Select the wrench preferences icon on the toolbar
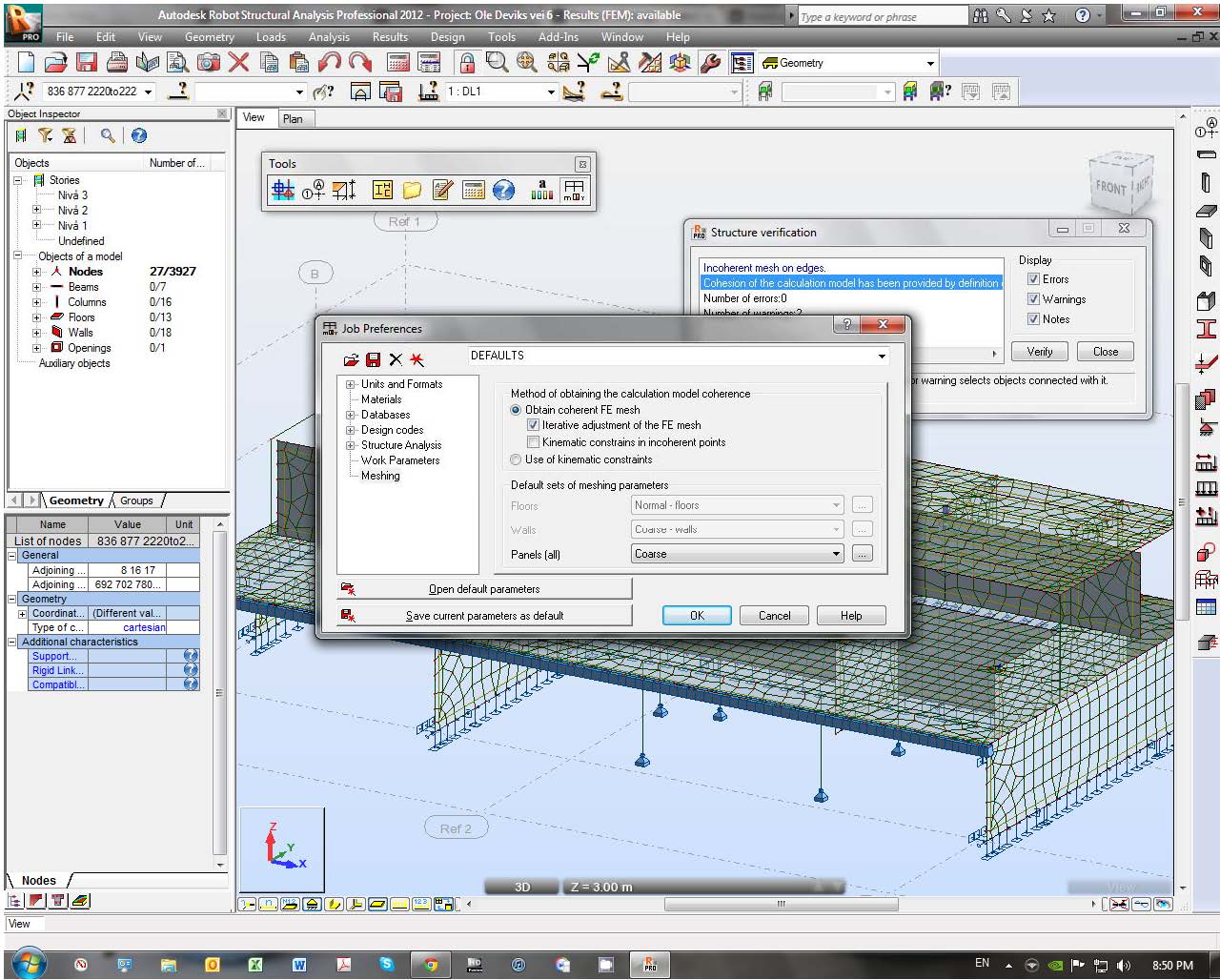Screen dimensions: 1220x980 711,62
